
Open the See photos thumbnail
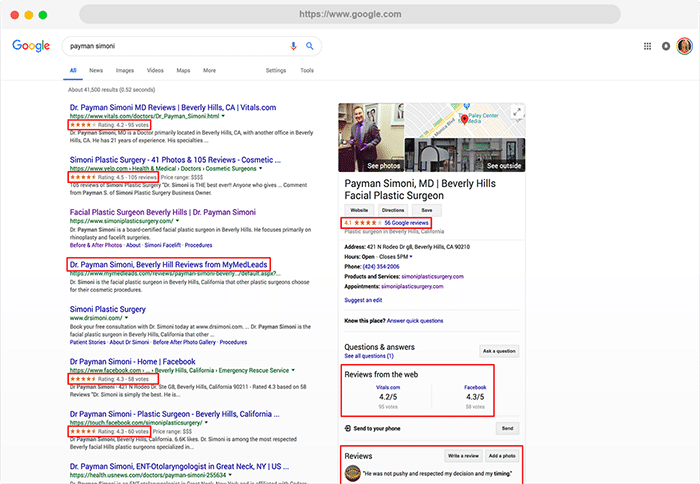click(371, 138)
